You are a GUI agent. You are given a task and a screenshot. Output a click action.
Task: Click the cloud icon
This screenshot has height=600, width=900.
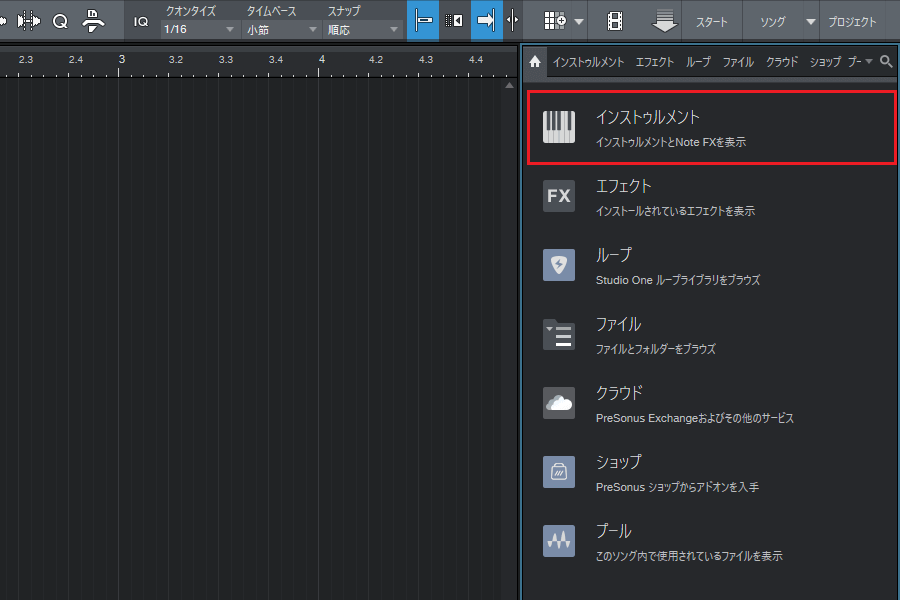pos(559,402)
